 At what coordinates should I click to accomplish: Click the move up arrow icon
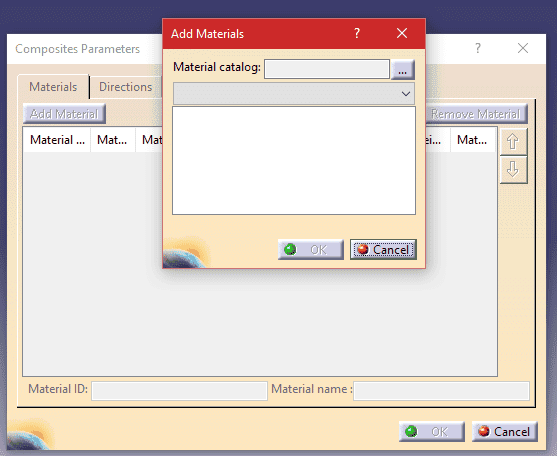tap(513, 141)
